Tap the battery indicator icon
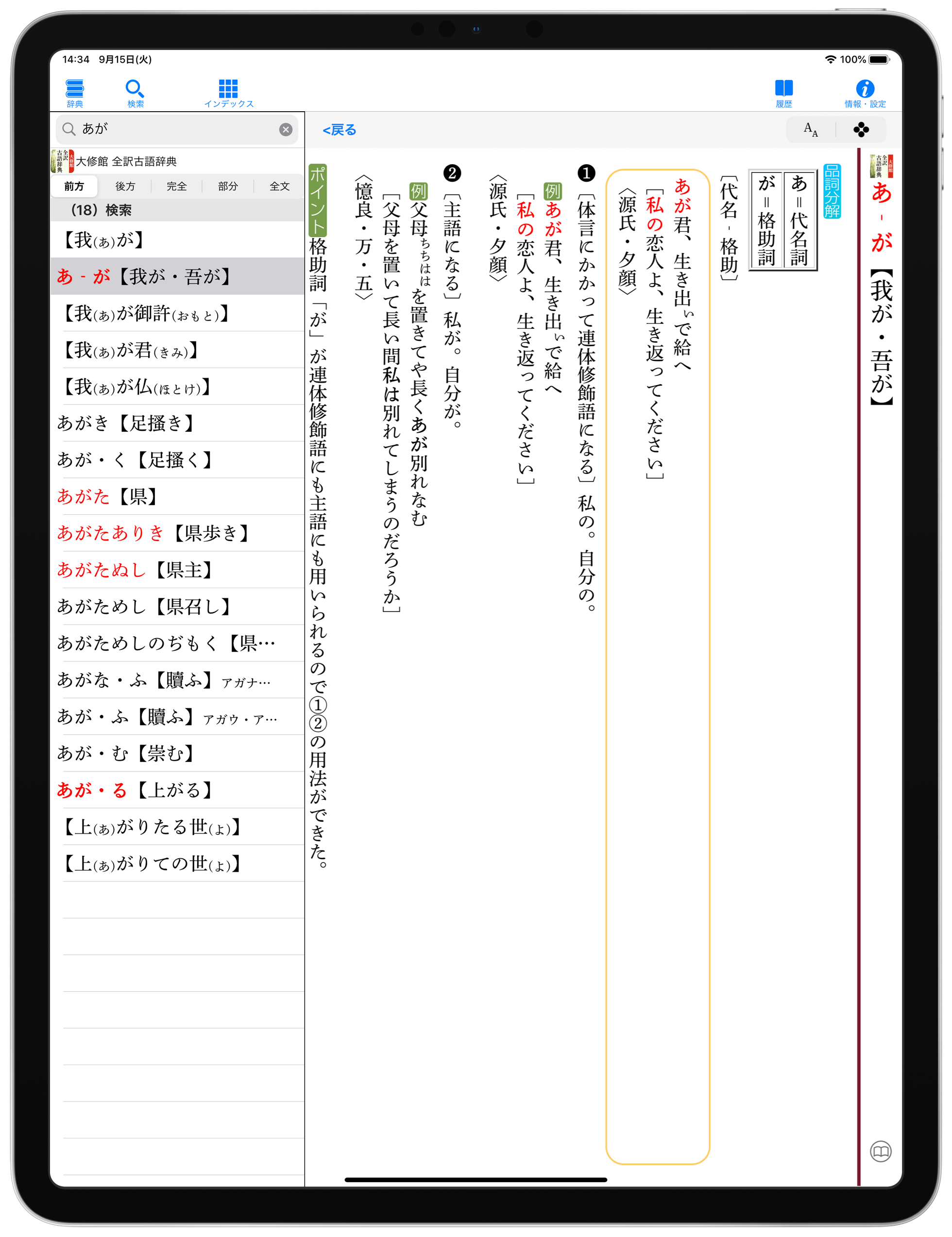This screenshot has height=1237, width=952. [x=879, y=59]
